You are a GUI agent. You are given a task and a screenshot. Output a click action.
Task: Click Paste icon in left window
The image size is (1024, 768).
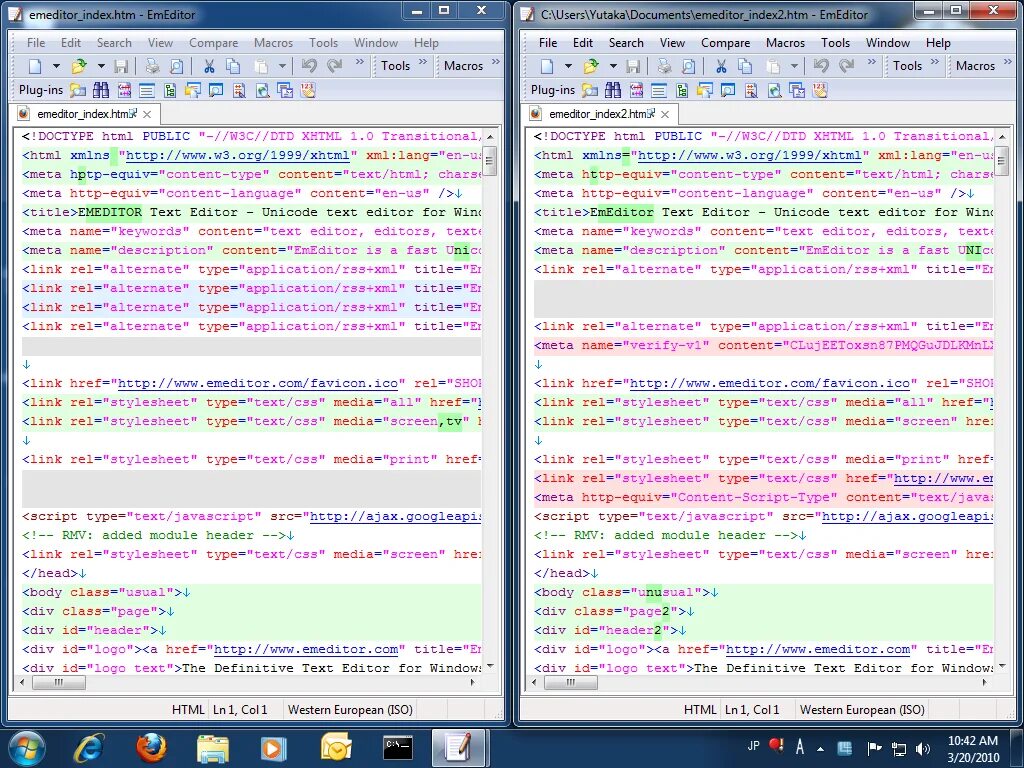261,65
